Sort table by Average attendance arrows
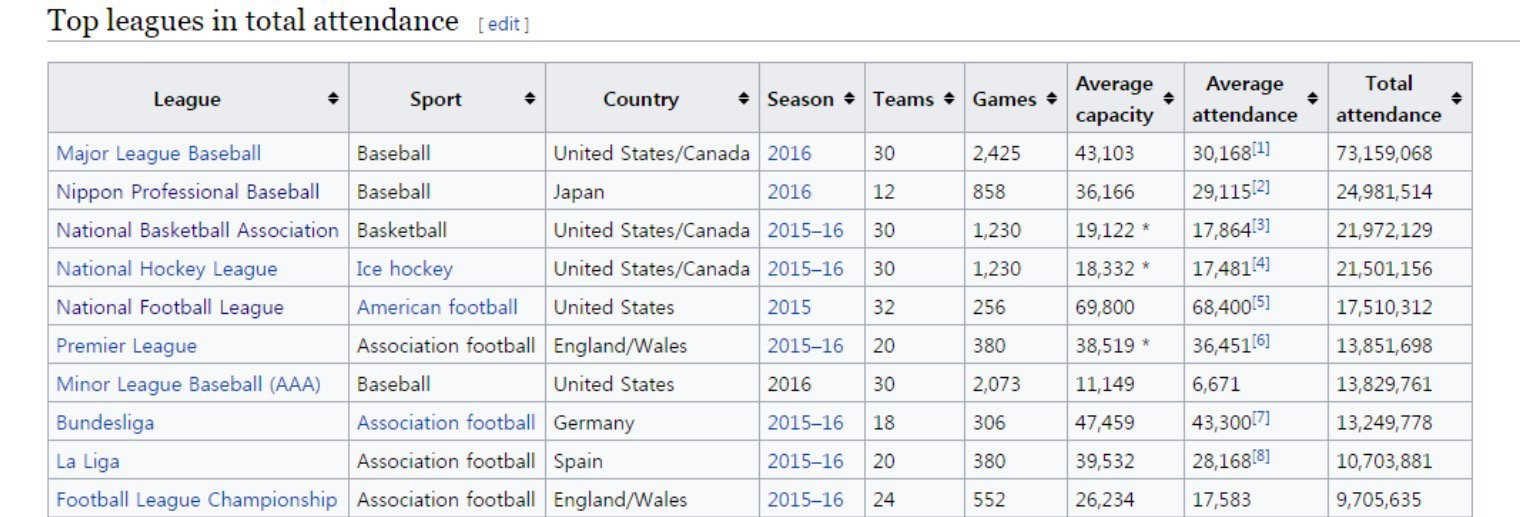Screen dimensions: 1536x517 [x=1313, y=99]
